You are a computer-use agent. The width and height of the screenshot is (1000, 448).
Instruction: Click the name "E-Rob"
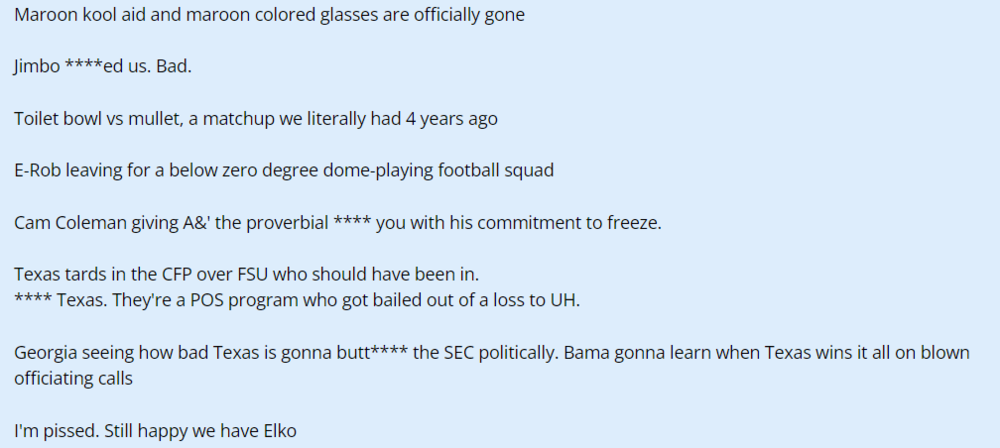tap(38, 170)
